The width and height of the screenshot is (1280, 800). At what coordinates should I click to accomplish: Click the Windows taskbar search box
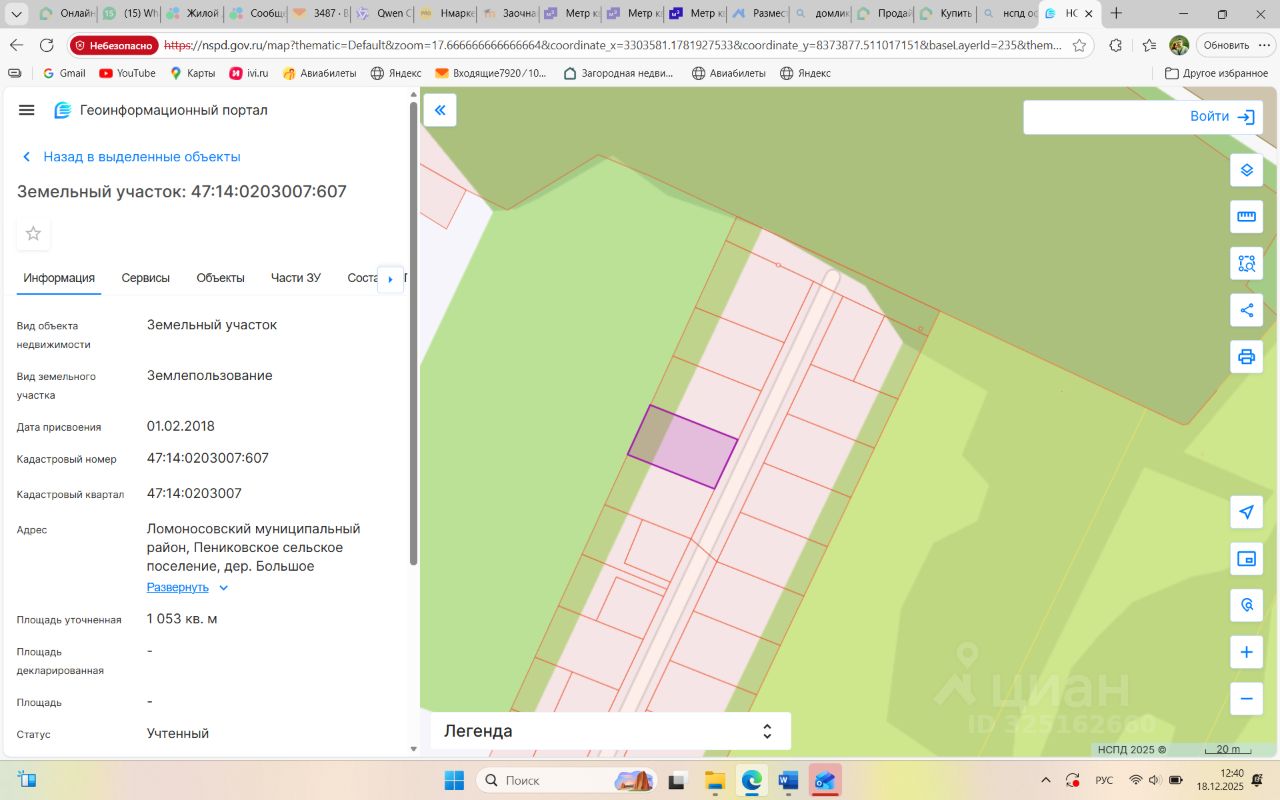point(567,780)
